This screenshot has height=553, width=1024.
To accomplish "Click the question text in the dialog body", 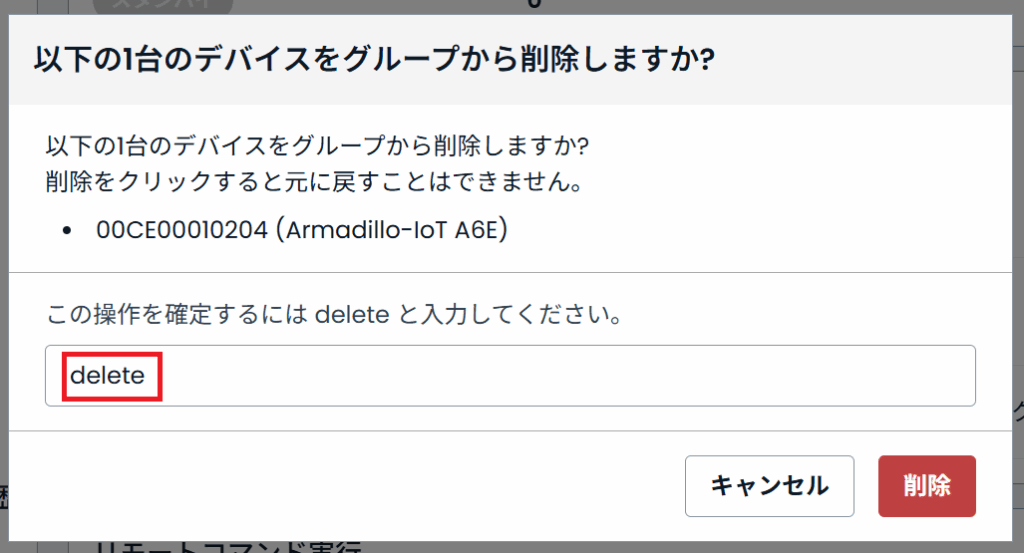I will pos(318,146).
